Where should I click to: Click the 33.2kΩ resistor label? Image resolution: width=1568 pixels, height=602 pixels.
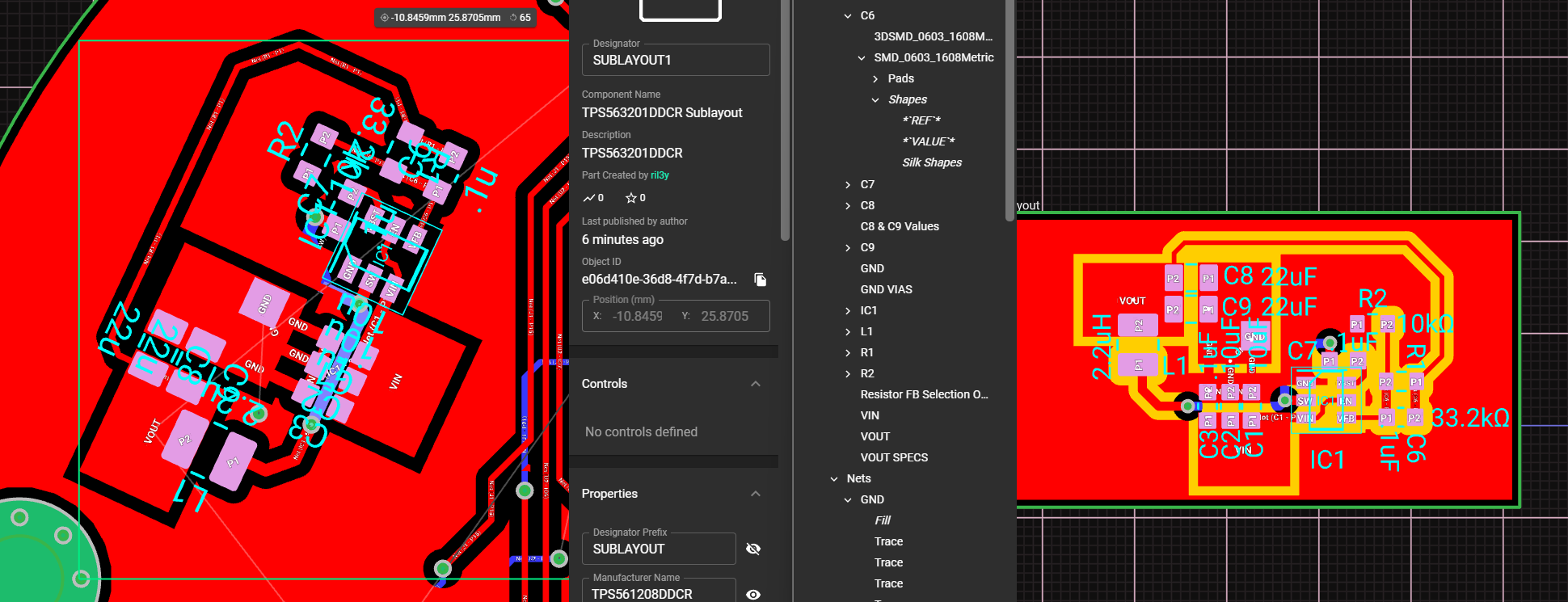(1470, 418)
